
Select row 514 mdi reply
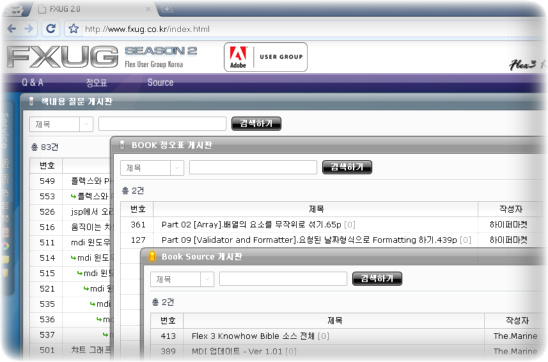(x=70, y=258)
